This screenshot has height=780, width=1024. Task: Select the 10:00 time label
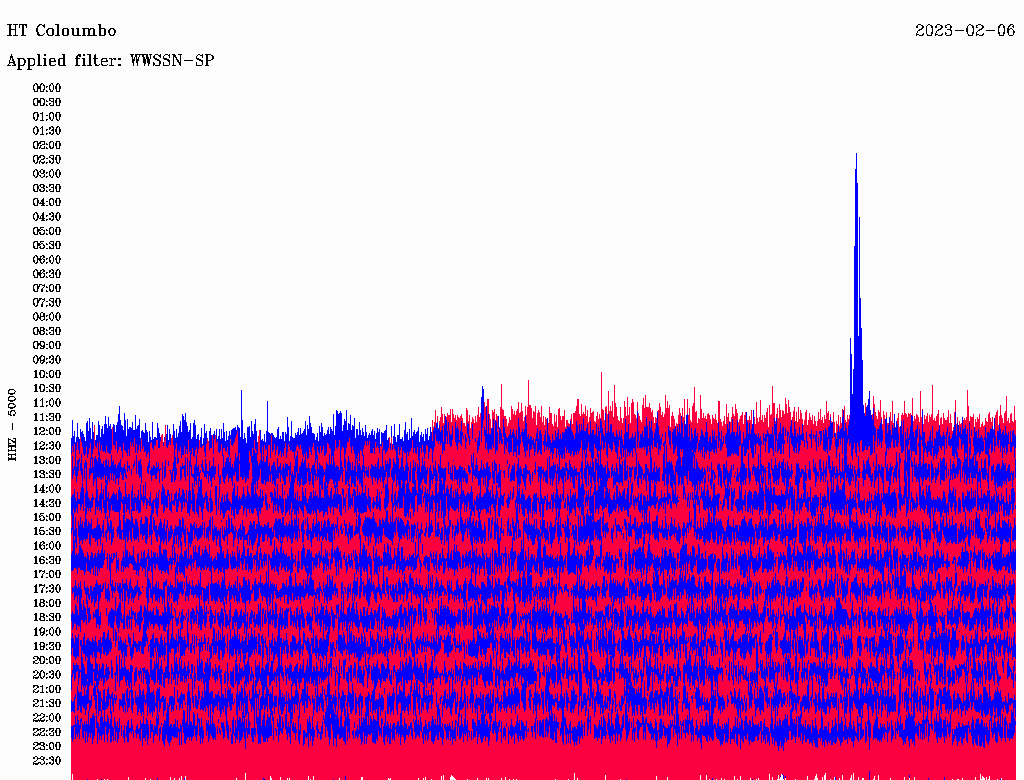47,374
